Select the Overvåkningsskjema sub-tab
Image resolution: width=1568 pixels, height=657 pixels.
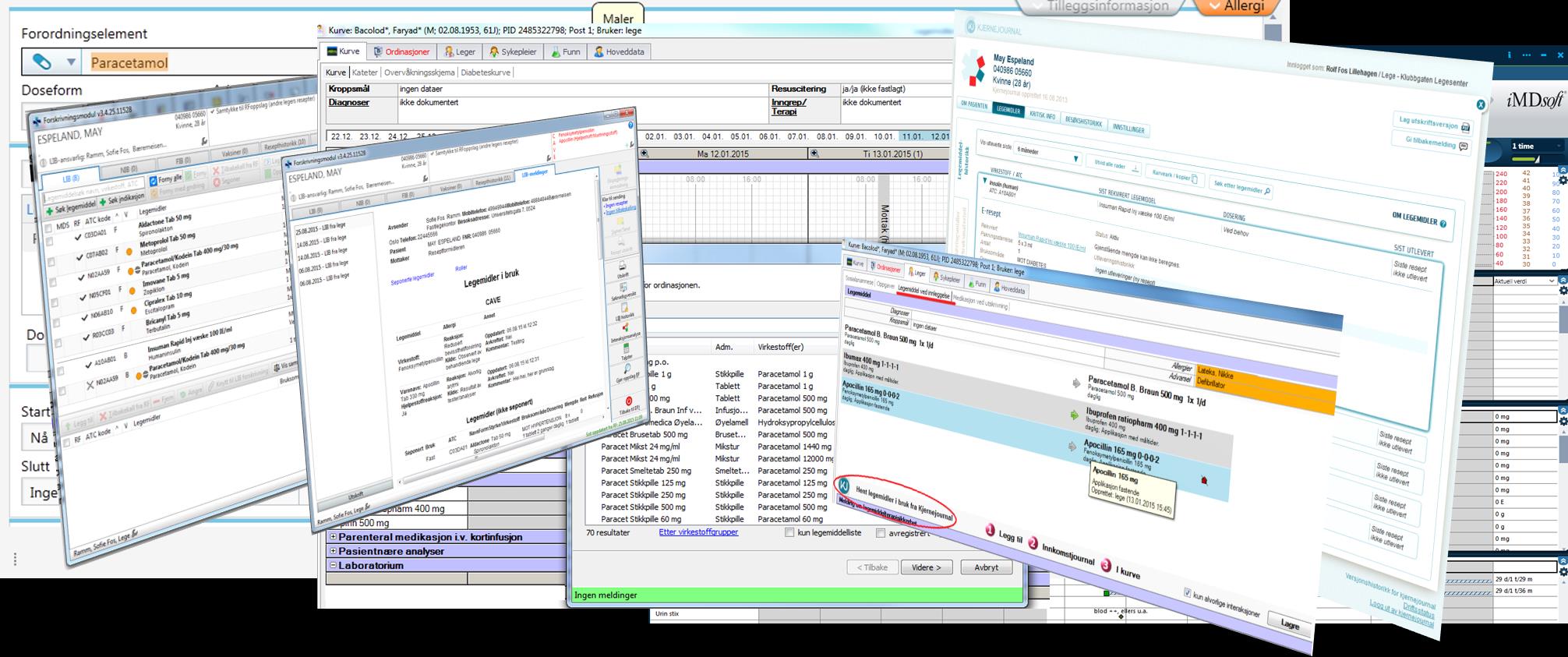(x=419, y=72)
